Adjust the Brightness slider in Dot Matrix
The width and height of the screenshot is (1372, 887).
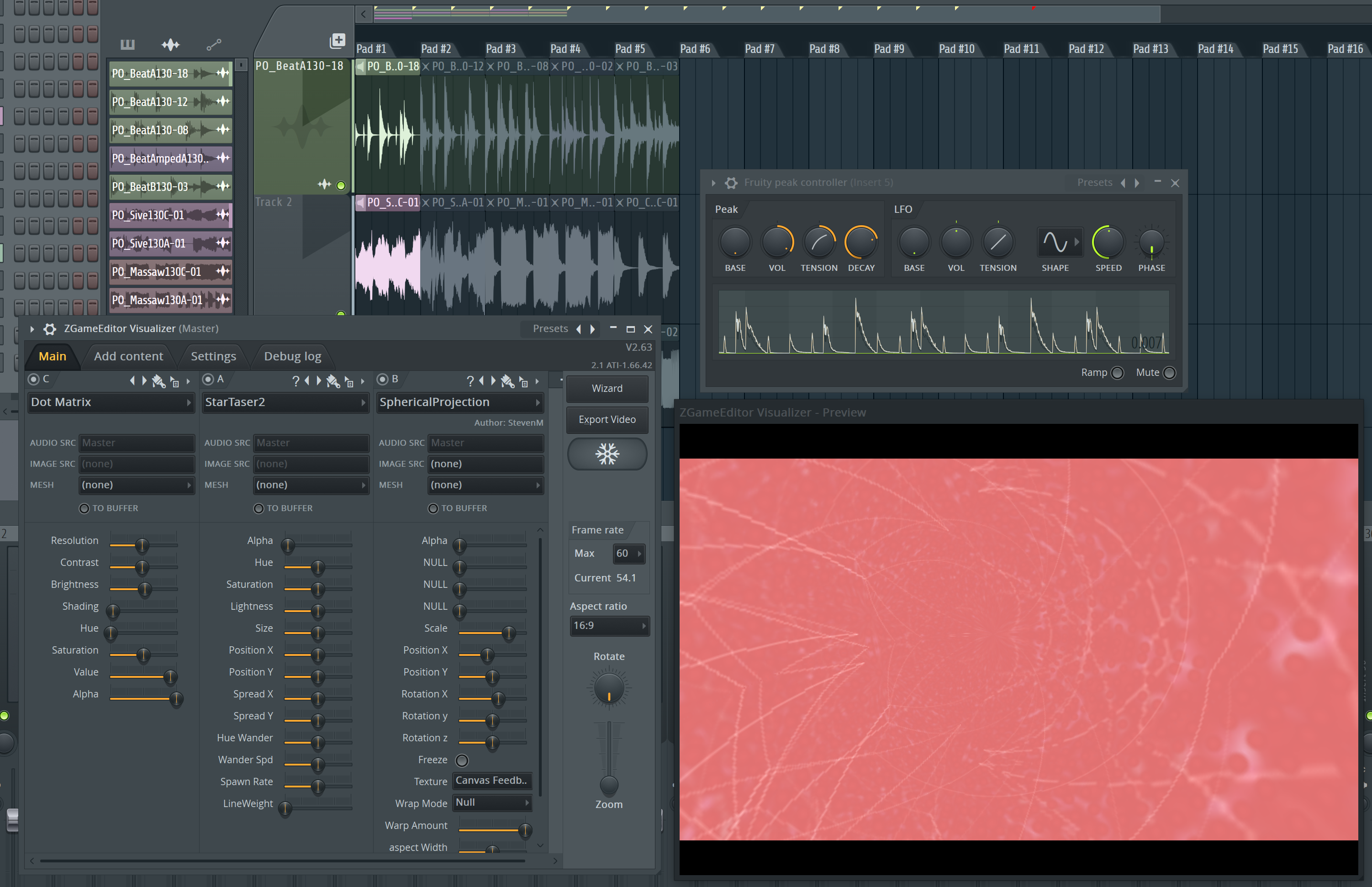click(x=145, y=589)
